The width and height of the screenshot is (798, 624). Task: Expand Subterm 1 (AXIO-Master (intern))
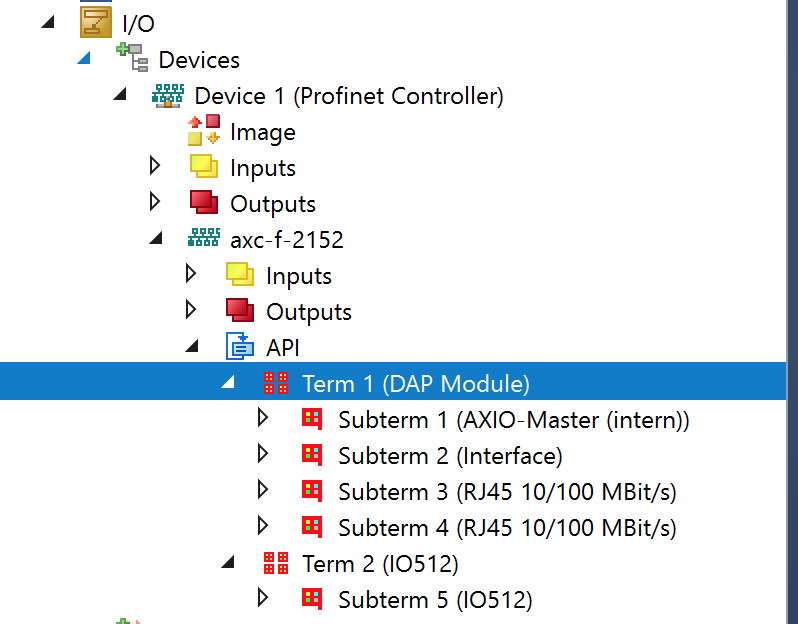point(263,418)
